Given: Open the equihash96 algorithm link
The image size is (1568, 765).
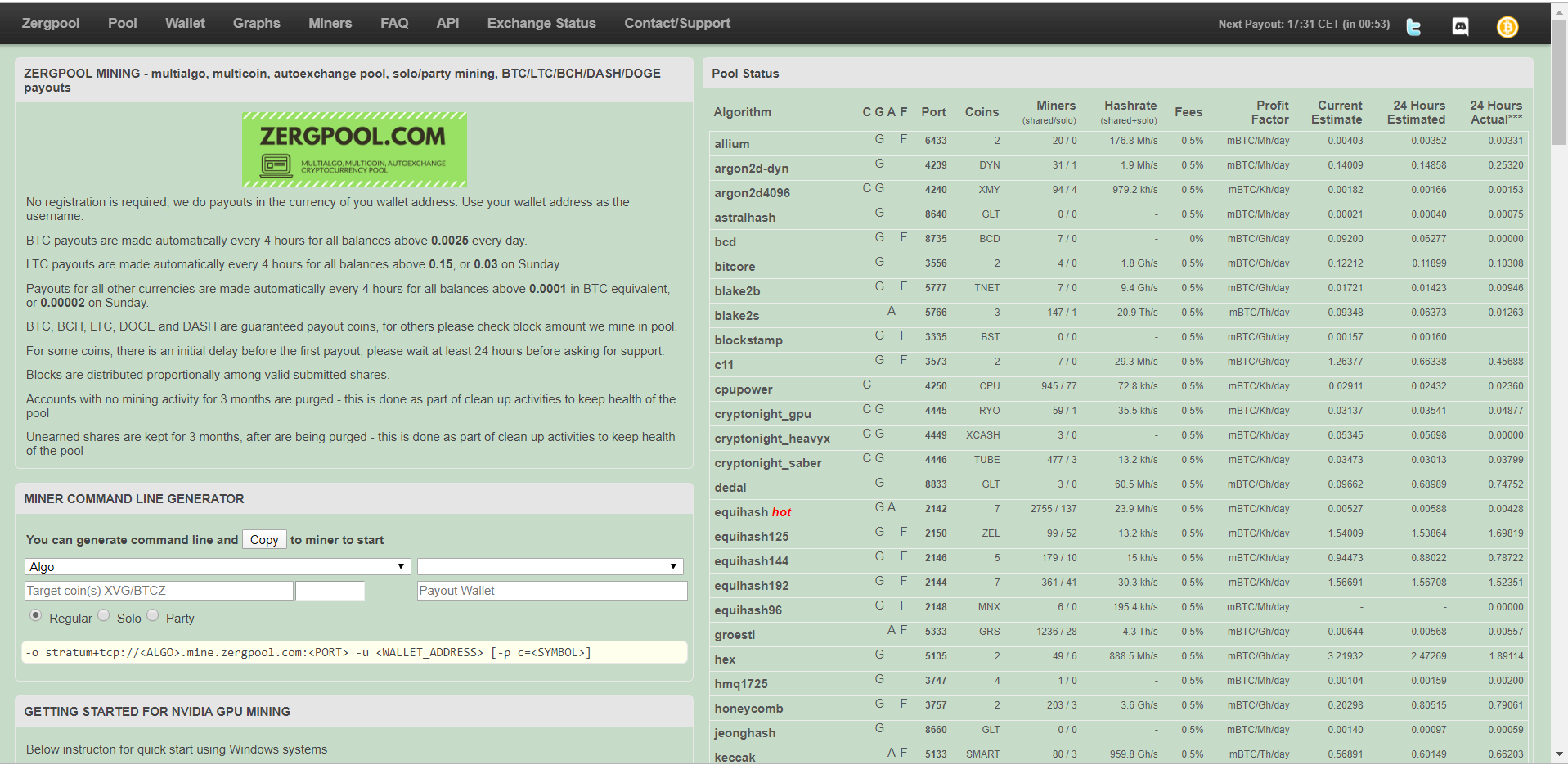Looking at the screenshot, I should (748, 610).
